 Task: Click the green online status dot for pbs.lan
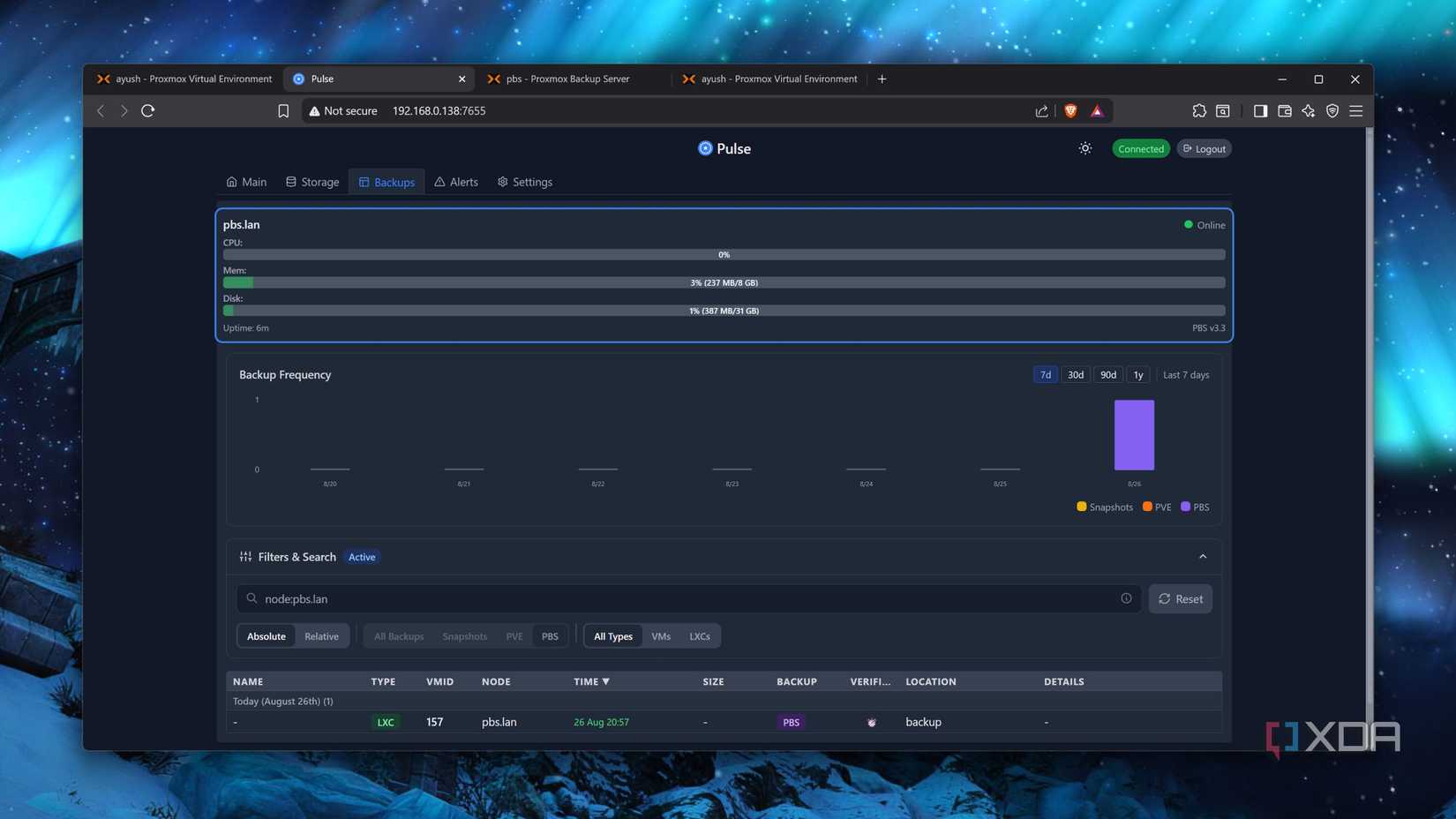1189,225
